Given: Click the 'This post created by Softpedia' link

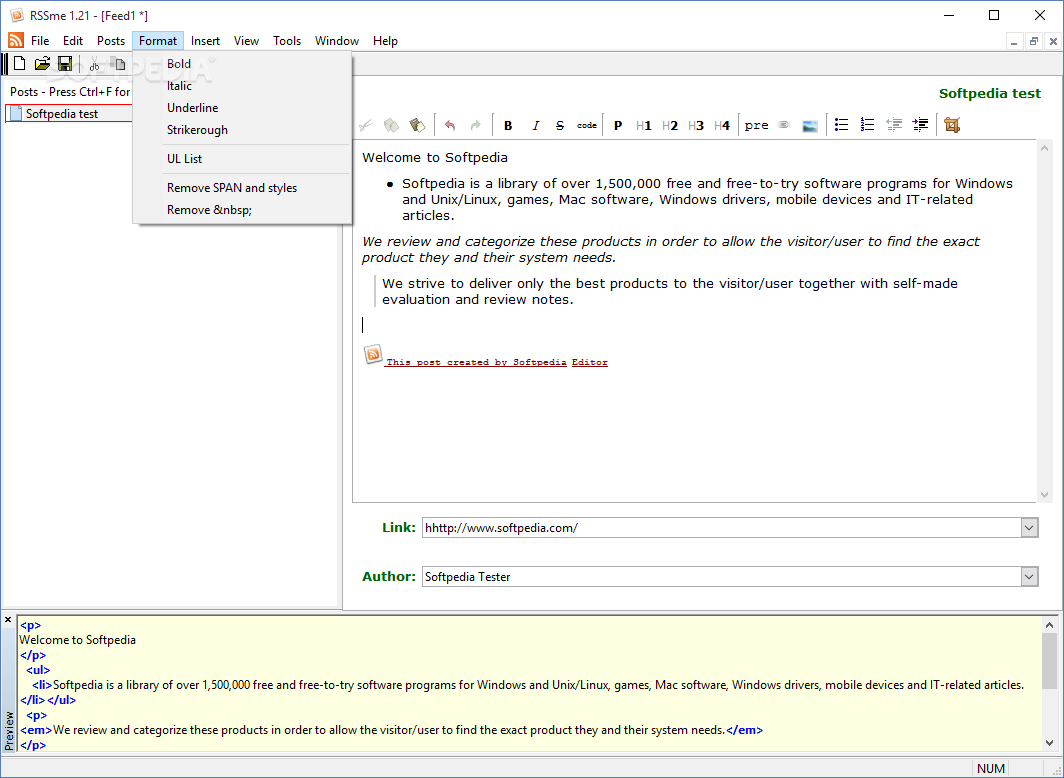Looking at the screenshot, I should [x=476, y=362].
